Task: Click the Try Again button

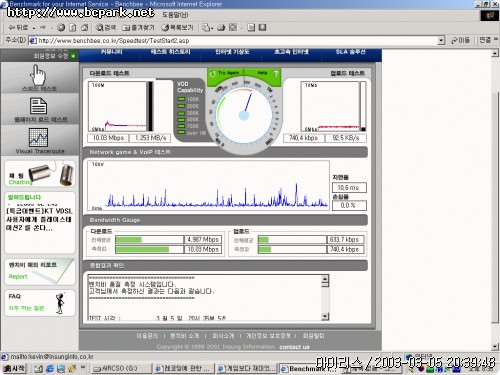Action: (226, 73)
